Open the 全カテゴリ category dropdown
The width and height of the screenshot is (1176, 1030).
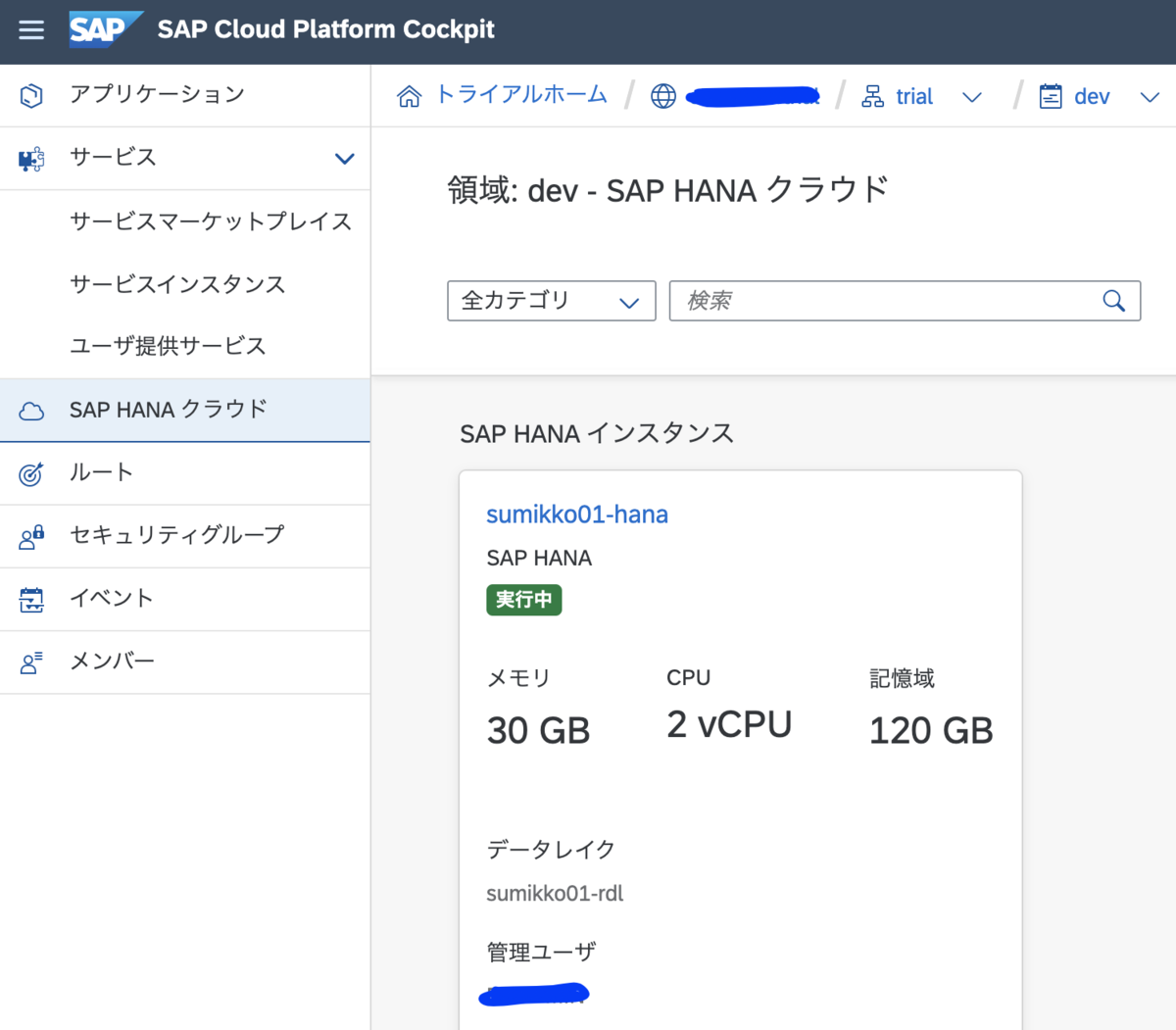[x=552, y=301]
